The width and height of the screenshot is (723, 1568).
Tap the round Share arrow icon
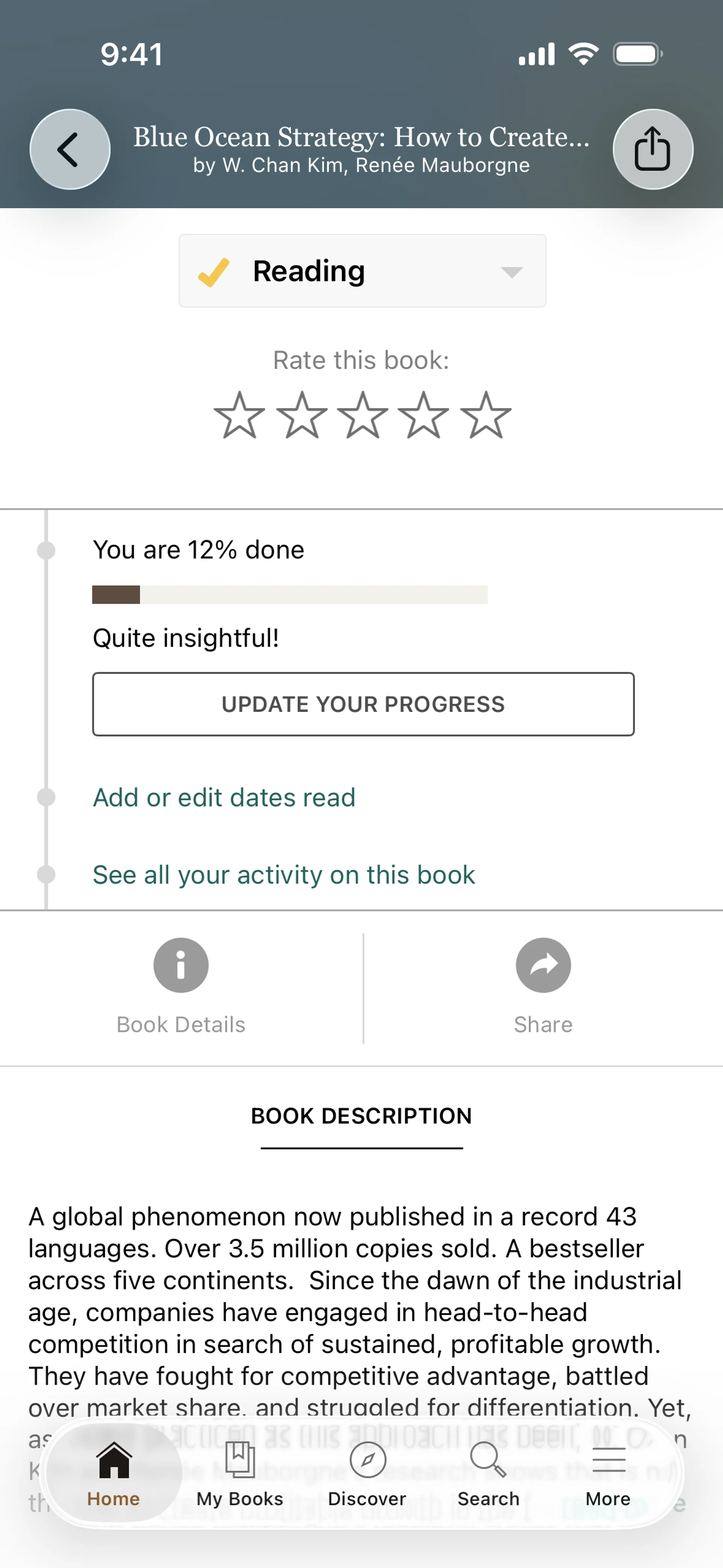pyautogui.click(x=543, y=965)
